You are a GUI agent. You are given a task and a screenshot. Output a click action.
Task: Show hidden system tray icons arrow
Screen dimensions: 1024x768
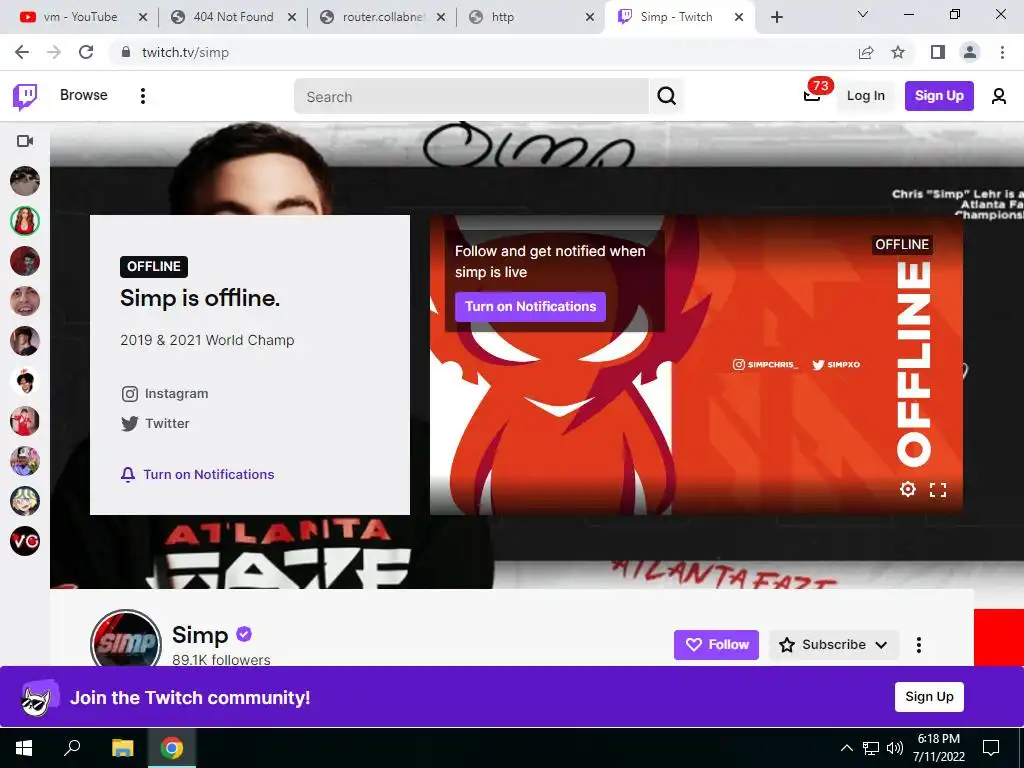[846, 748]
